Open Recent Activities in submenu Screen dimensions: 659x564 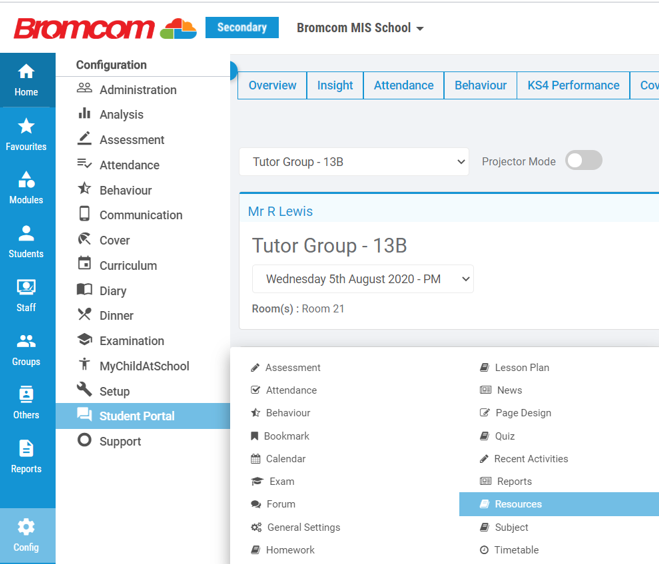point(524,459)
